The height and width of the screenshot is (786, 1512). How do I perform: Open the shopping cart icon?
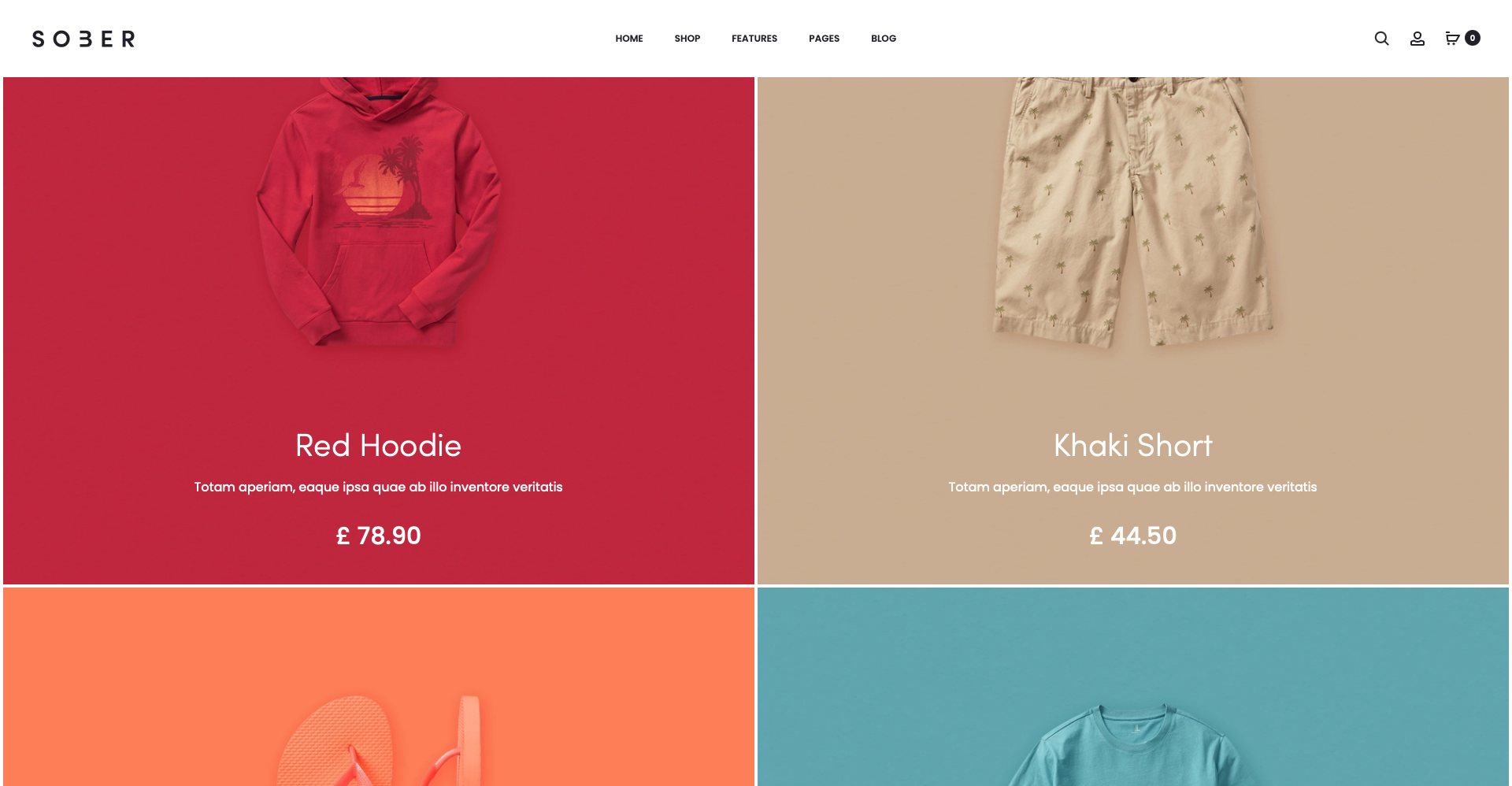1452,39
